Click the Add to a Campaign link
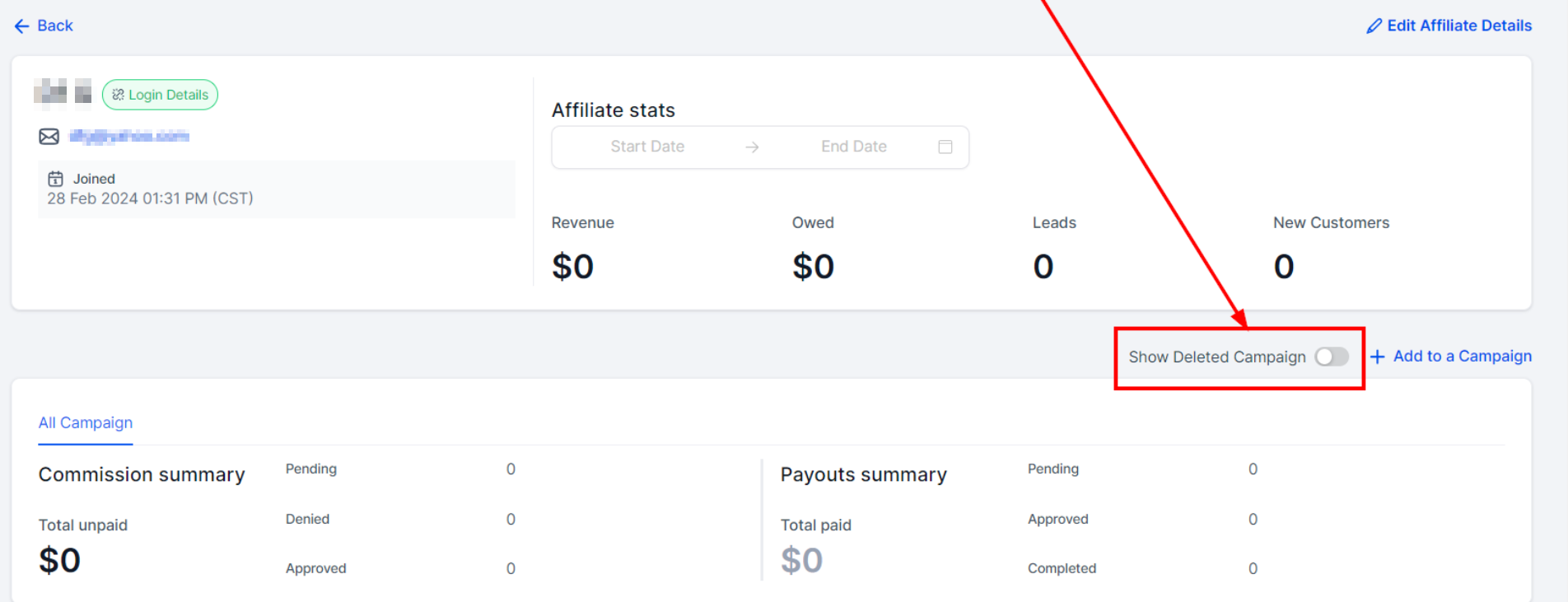 pos(1462,357)
